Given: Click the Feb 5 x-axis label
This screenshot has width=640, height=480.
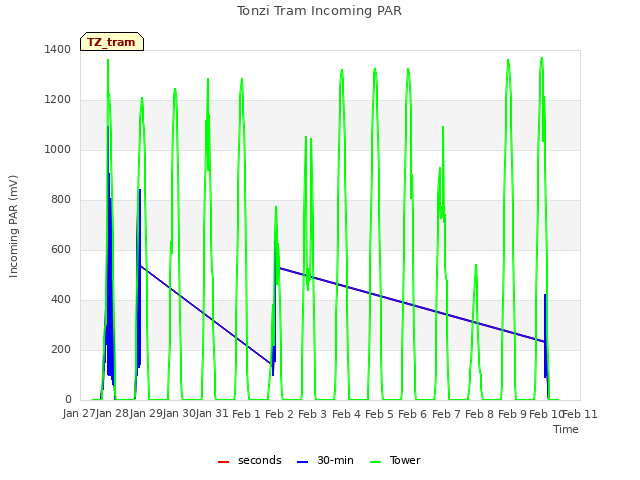Looking at the screenshot, I should click(380, 414).
